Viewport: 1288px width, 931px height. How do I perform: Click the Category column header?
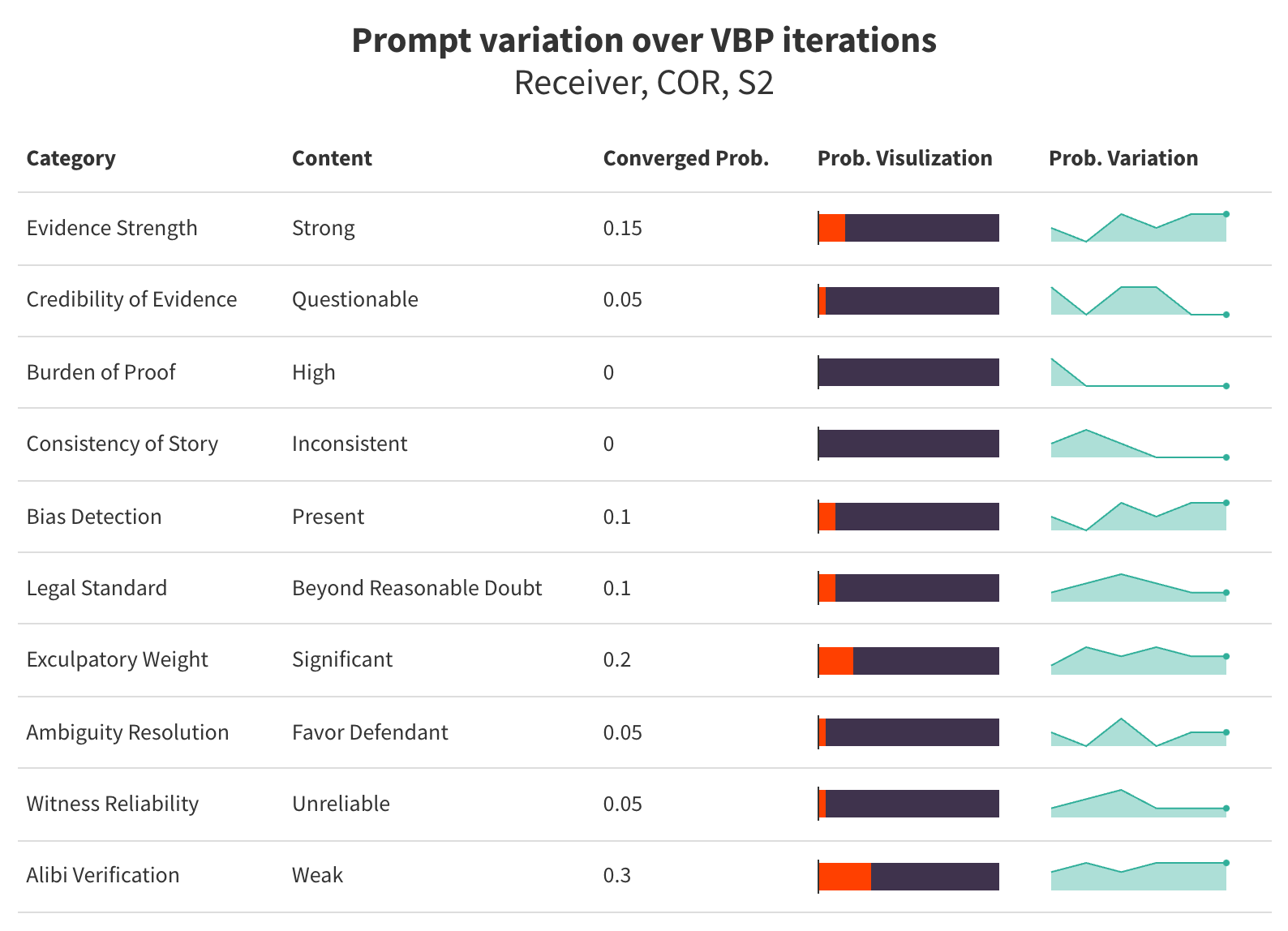[x=71, y=158]
